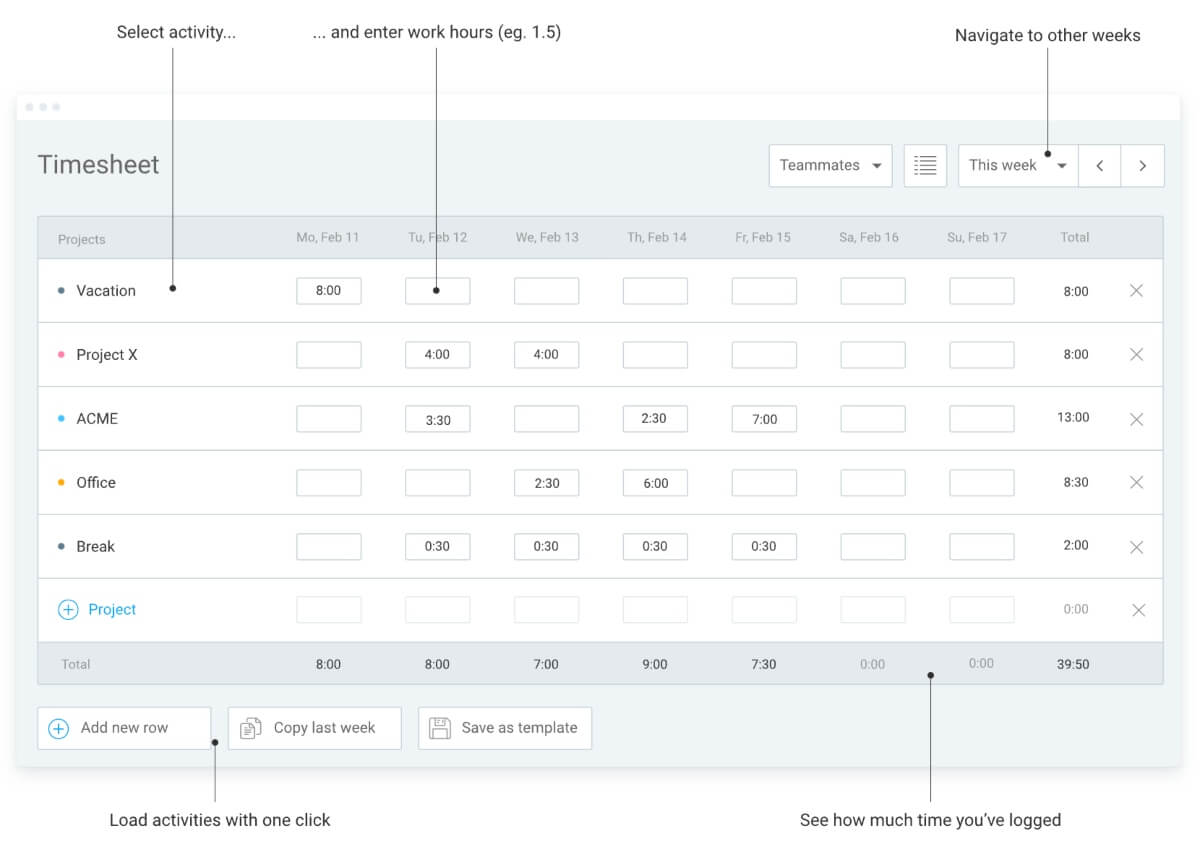
Task: Select the Vacation project name
Action: 106,291
